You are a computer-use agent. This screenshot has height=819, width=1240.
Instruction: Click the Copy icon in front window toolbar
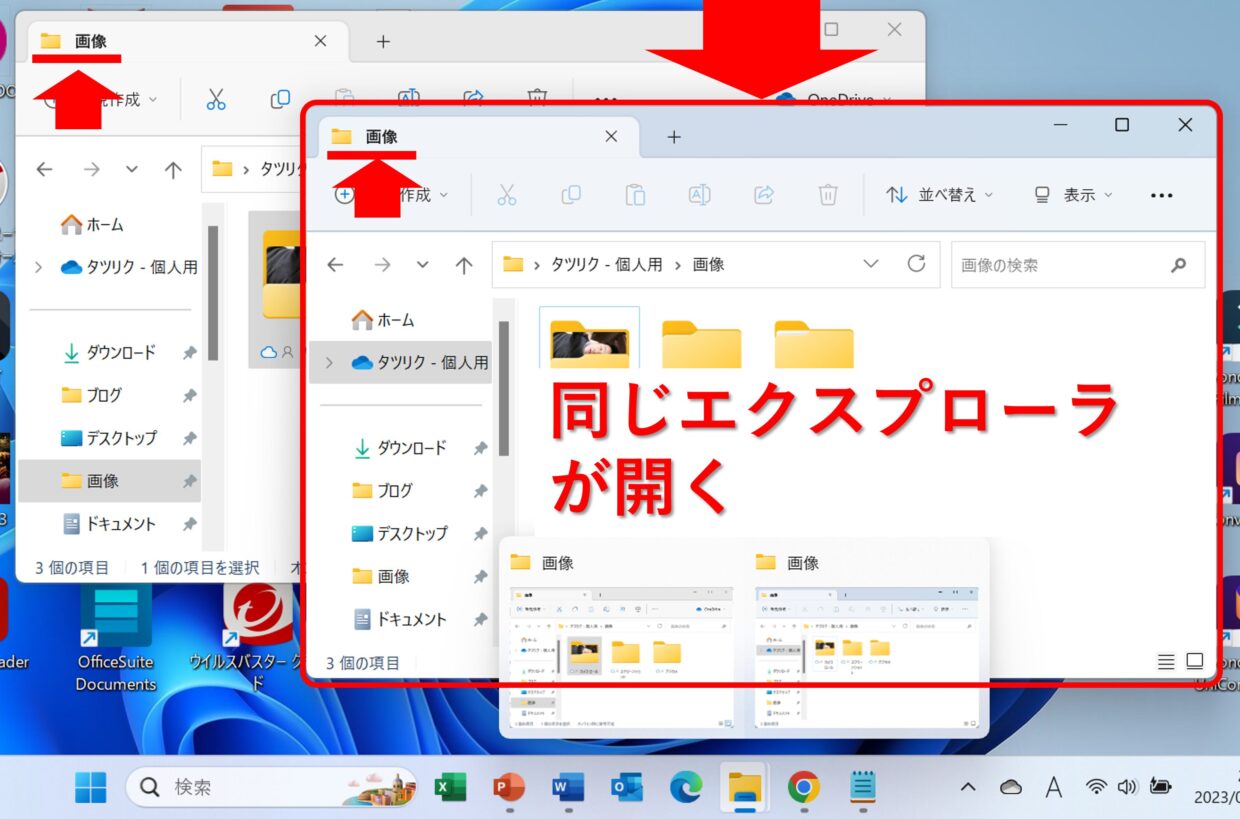[571, 195]
